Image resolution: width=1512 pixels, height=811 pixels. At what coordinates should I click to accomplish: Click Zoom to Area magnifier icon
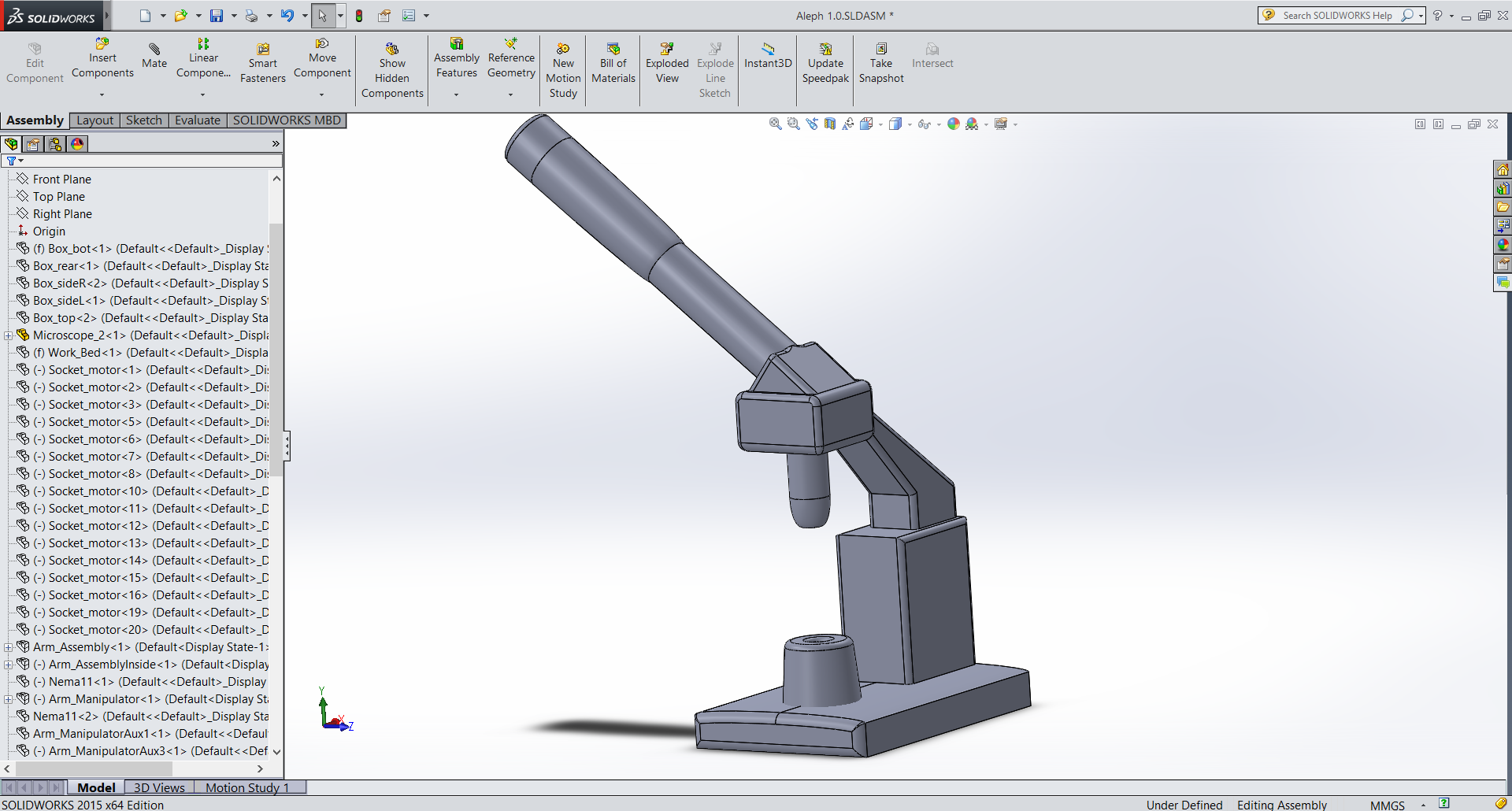tap(793, 124)
